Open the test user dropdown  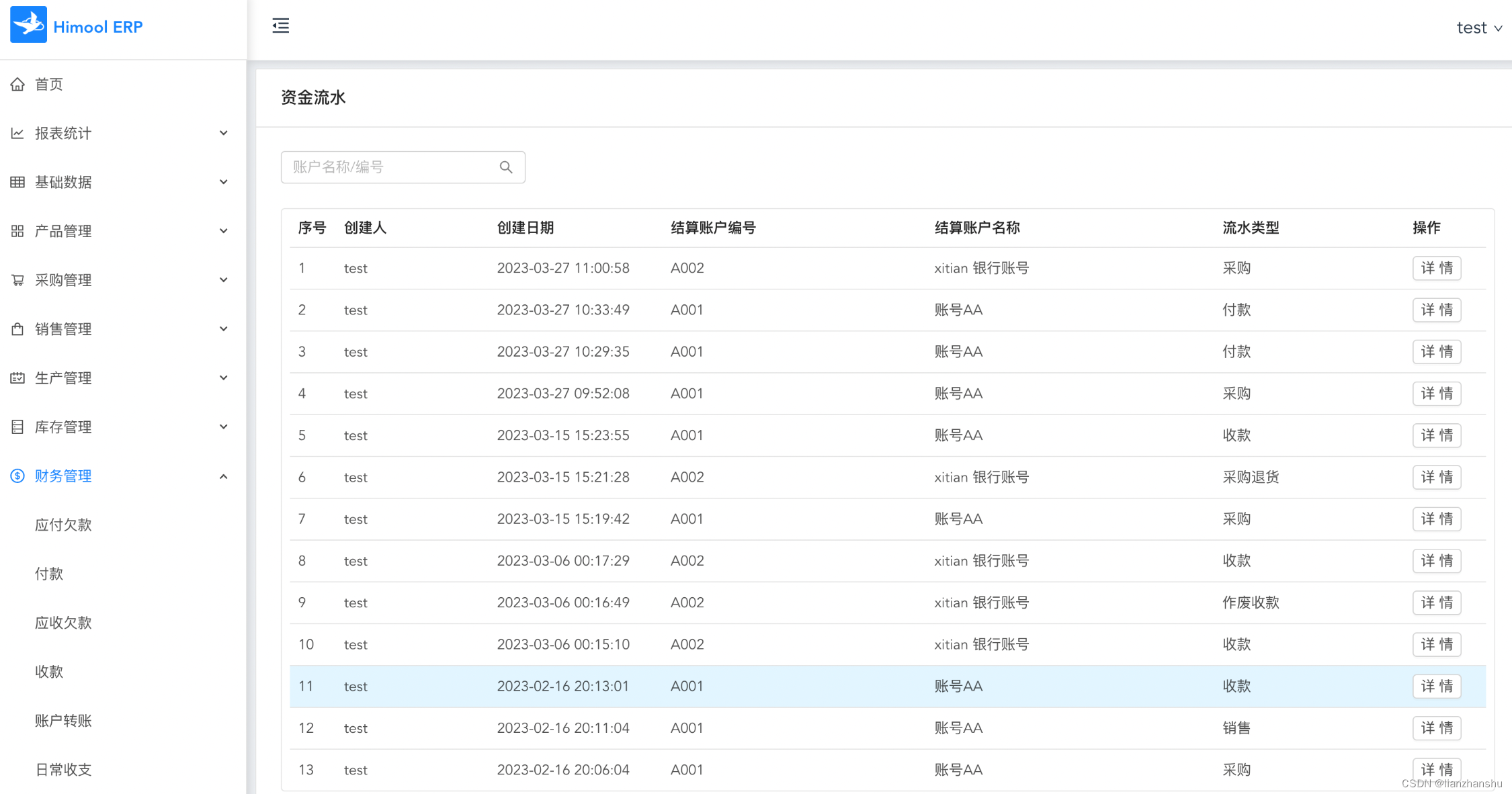[1479, 28]
